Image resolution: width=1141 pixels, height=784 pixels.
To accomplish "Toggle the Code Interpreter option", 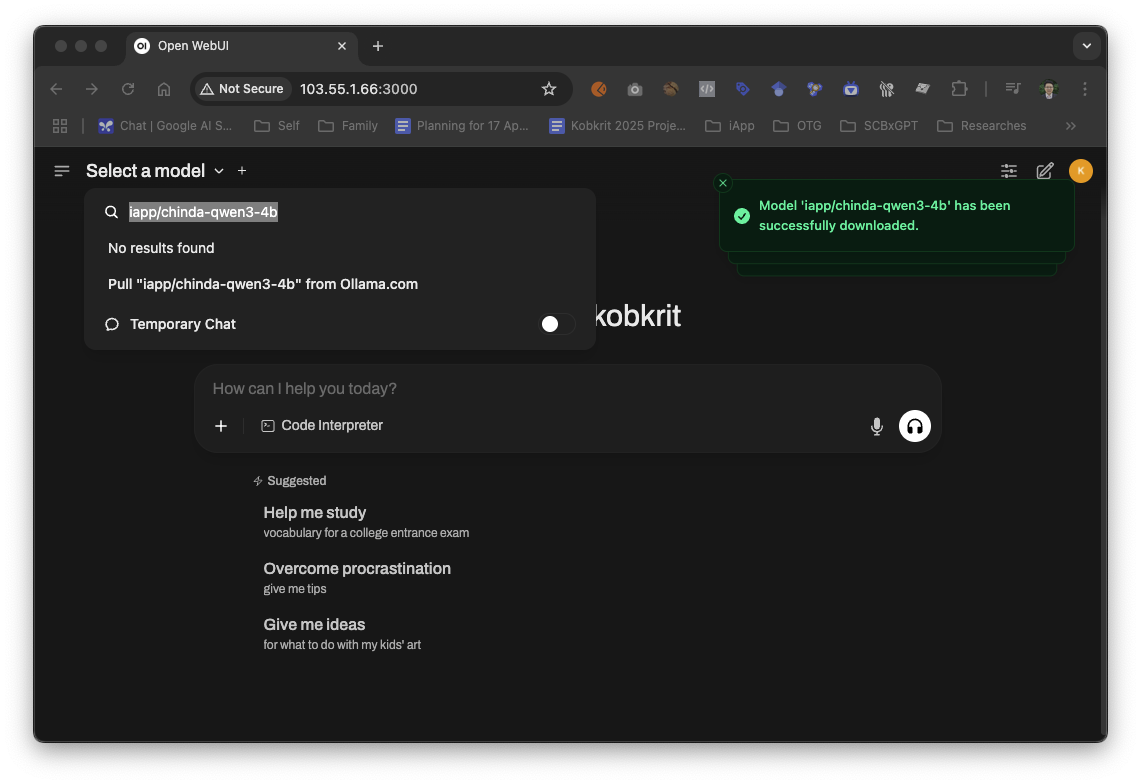I will (x=322, y=426).
